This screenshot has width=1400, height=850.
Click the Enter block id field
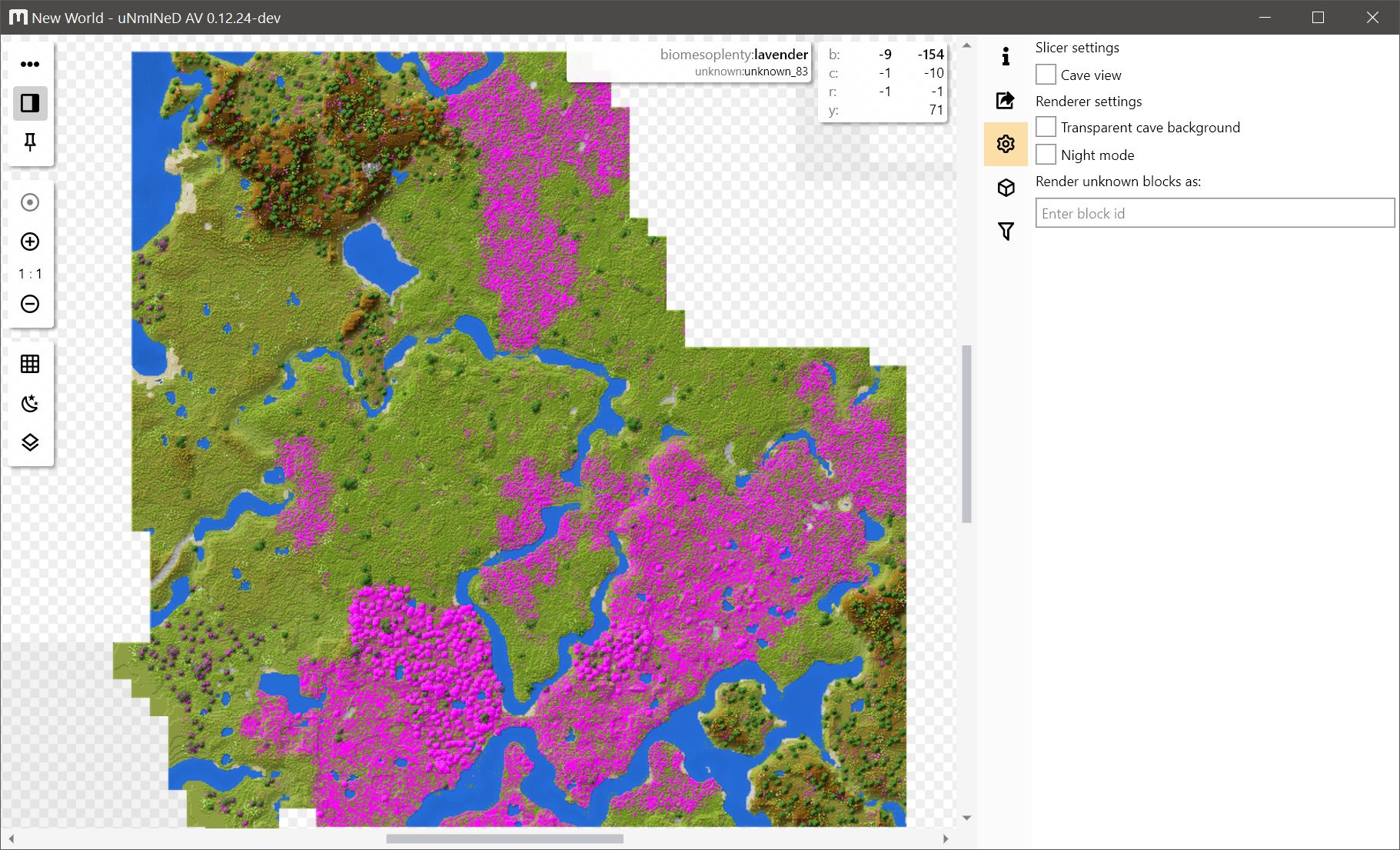(1213, 213)
